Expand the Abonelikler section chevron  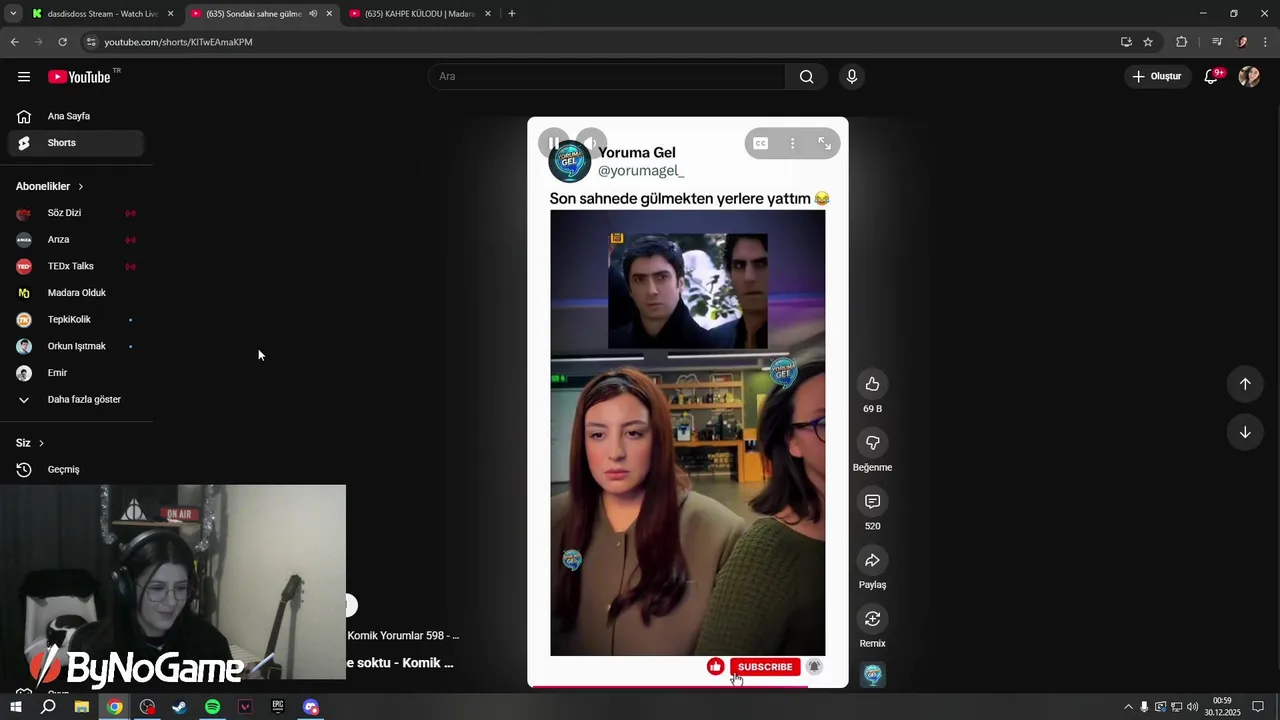pyautogui.click(x=81, y=187)
